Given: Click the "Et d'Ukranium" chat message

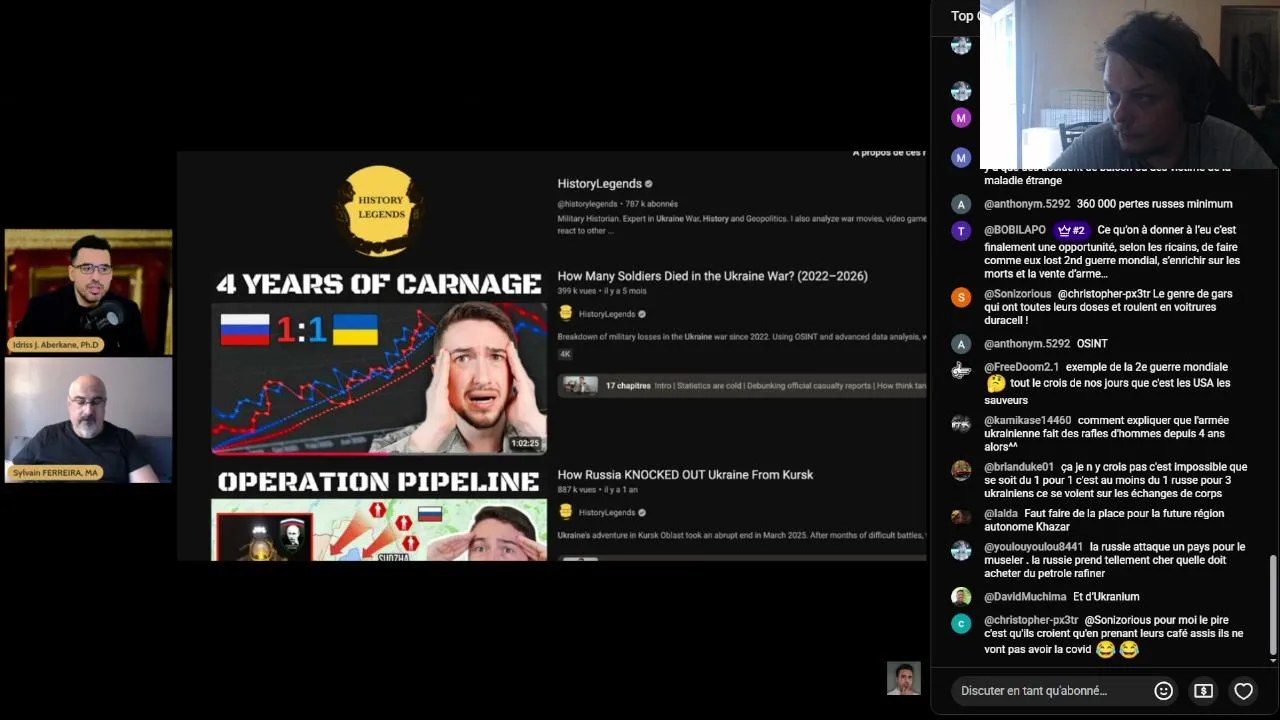Looking at the screenshot, I should 1106,597.
